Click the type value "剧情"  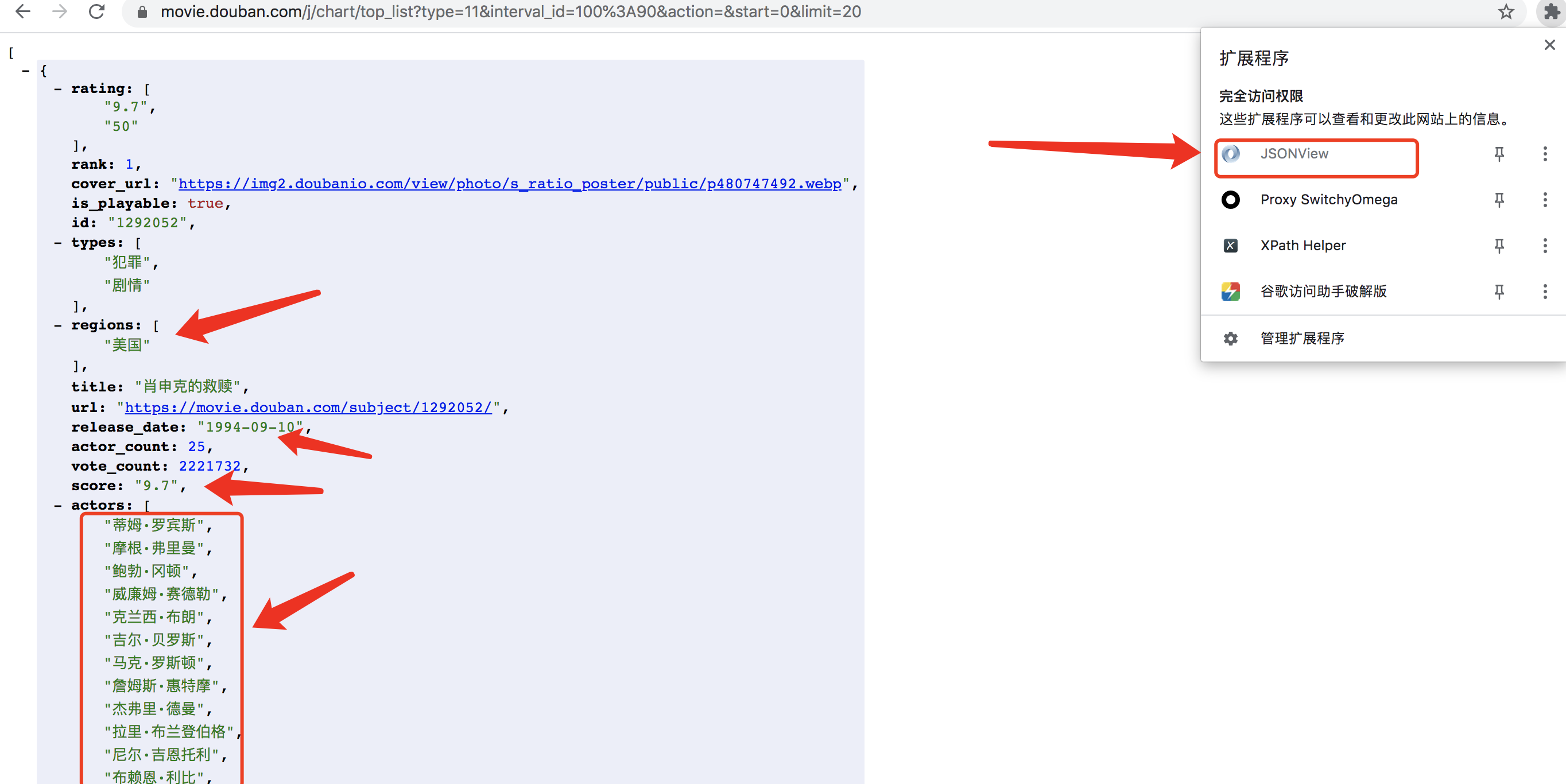tap(126, 285)
